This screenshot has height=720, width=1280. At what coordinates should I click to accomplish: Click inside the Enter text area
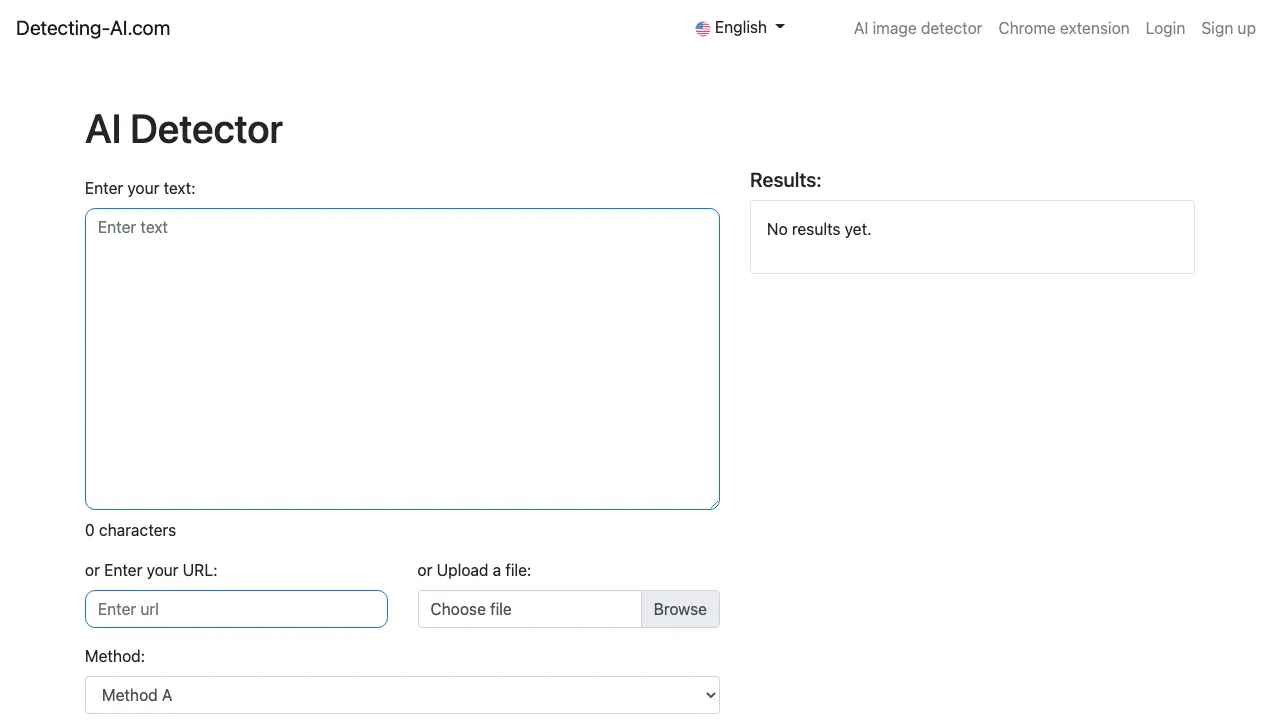[402, 358]
